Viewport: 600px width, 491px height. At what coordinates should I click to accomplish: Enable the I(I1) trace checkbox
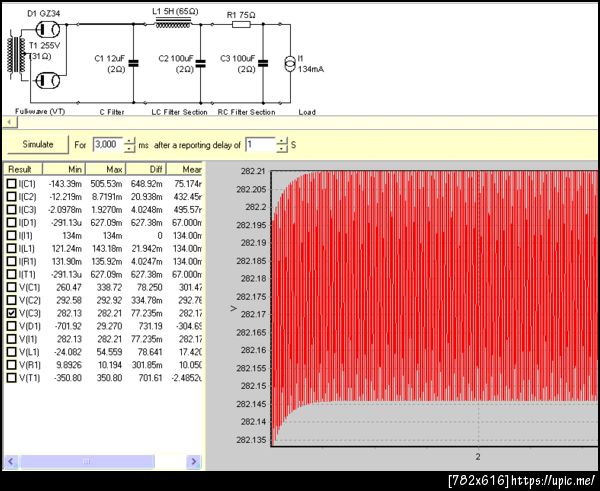click(x=12, y=236)
